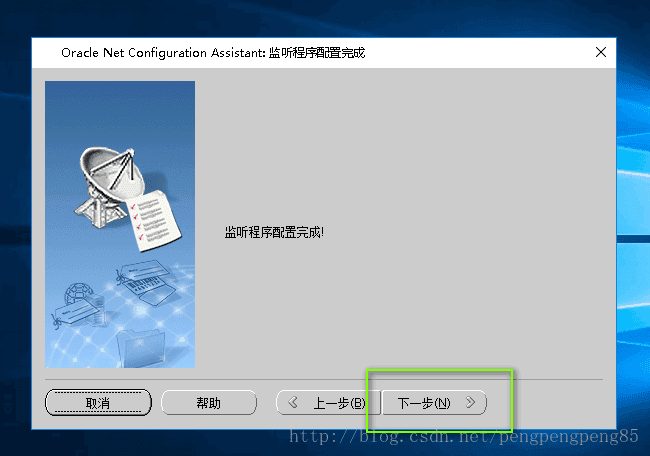Go back with 上一步(B) button

point(328,403)
